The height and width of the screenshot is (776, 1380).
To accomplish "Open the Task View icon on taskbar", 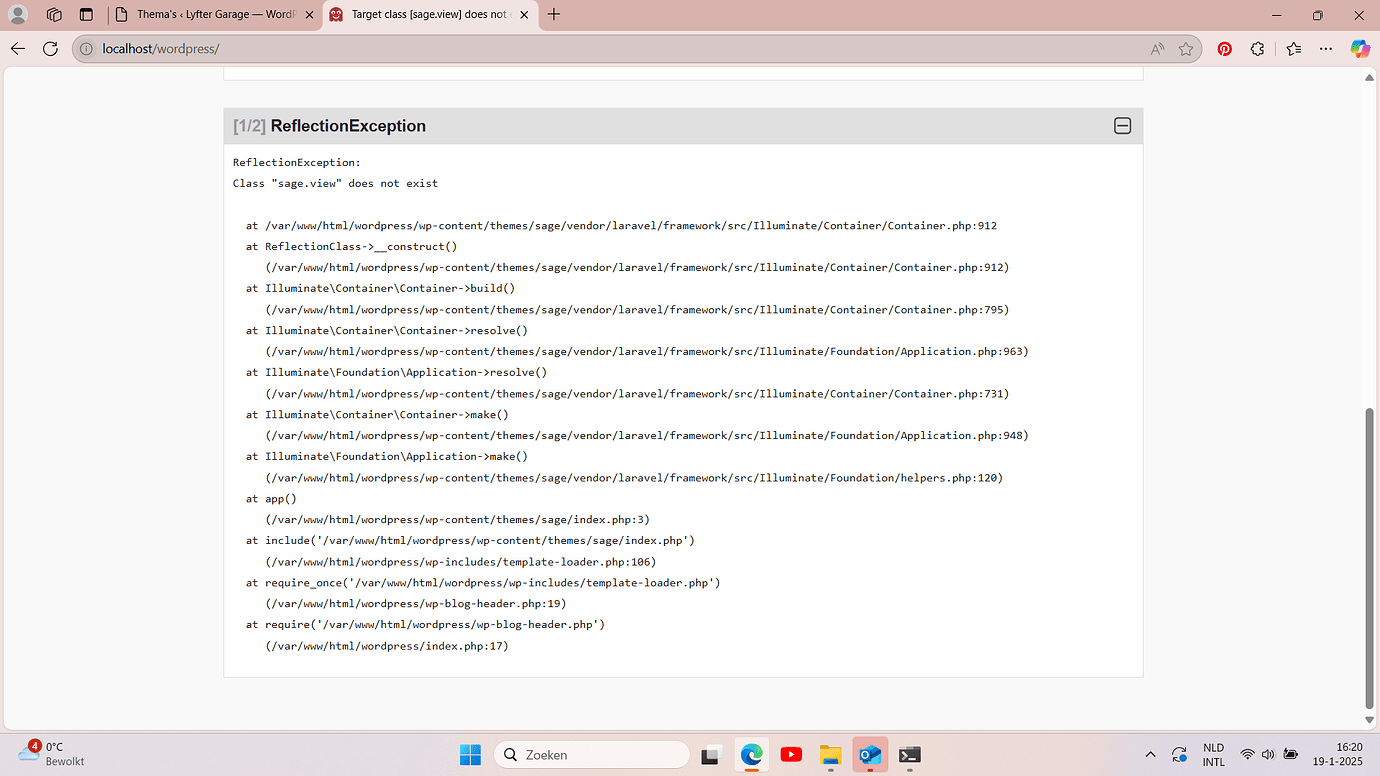I will [711, 754].
